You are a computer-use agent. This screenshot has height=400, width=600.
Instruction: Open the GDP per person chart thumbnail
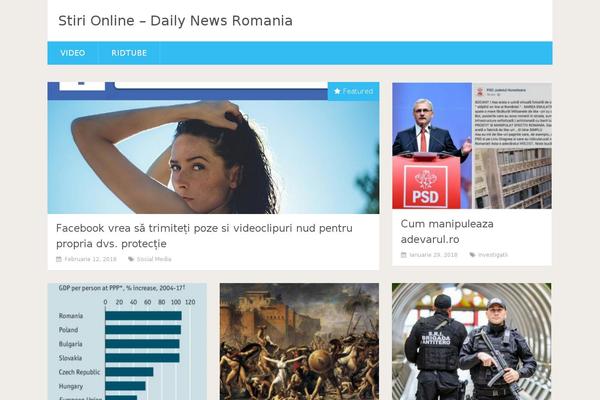point(127,341)
